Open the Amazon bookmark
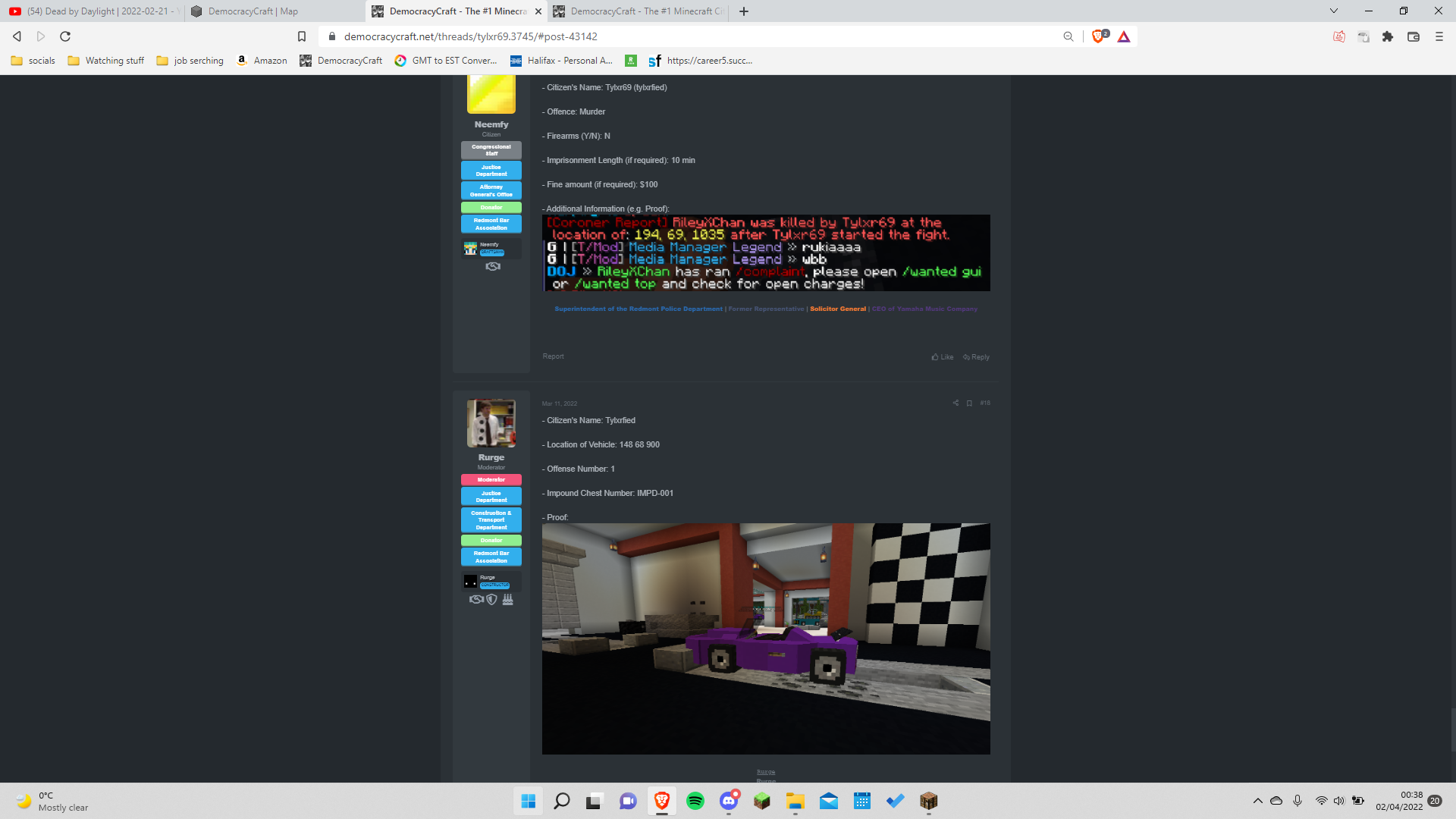This screenshot has width=1456, height=819. coord(262,61)
